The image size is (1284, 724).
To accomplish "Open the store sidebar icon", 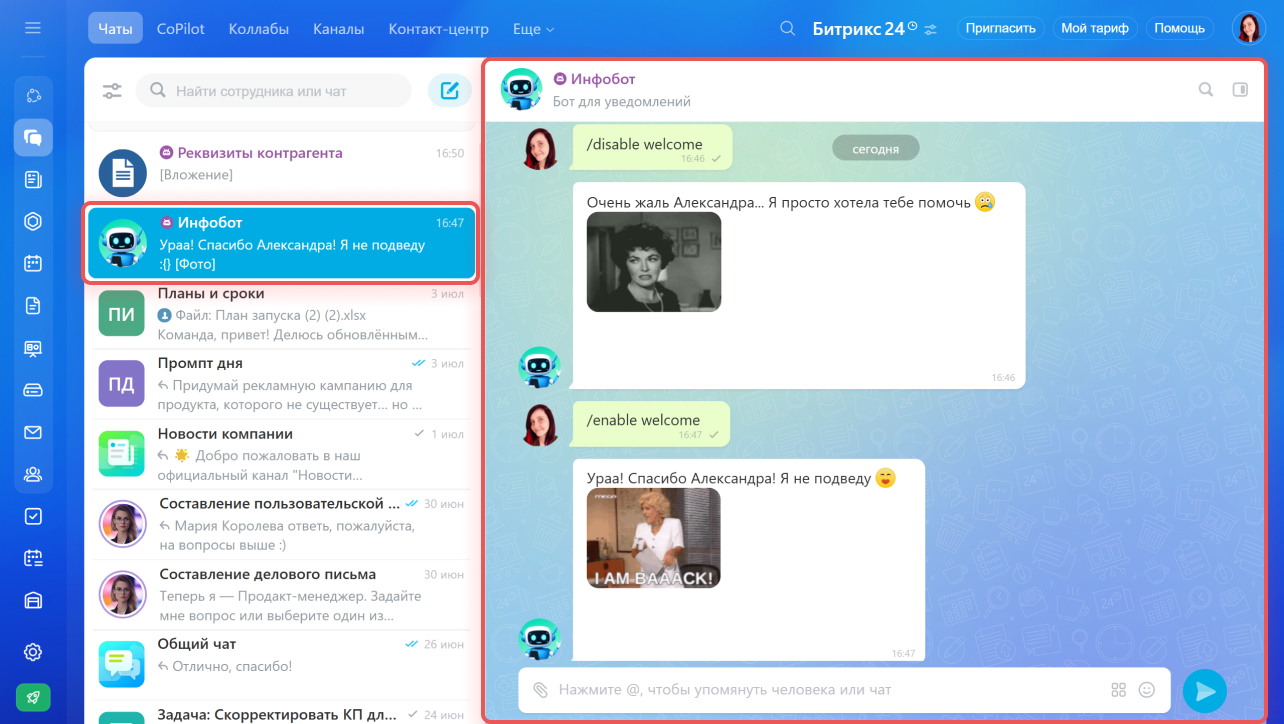I will pos(33,600).
